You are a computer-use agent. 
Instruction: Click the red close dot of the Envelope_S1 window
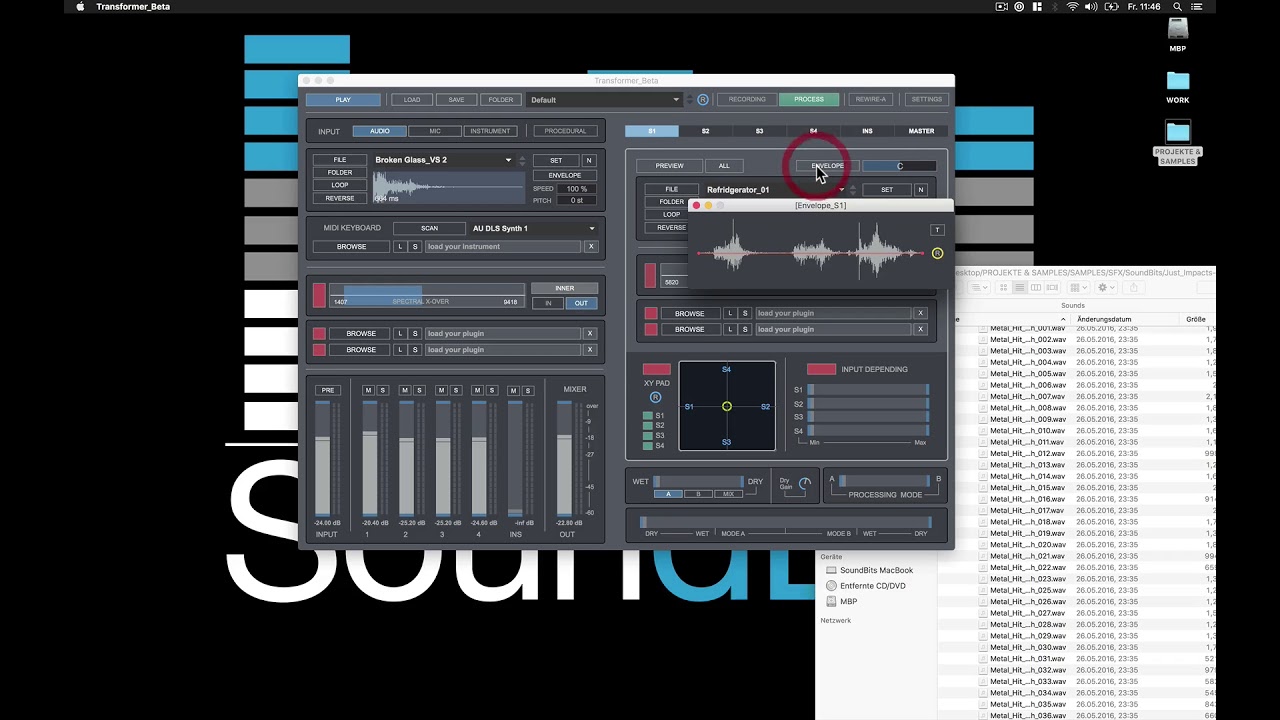coord(697,205)
